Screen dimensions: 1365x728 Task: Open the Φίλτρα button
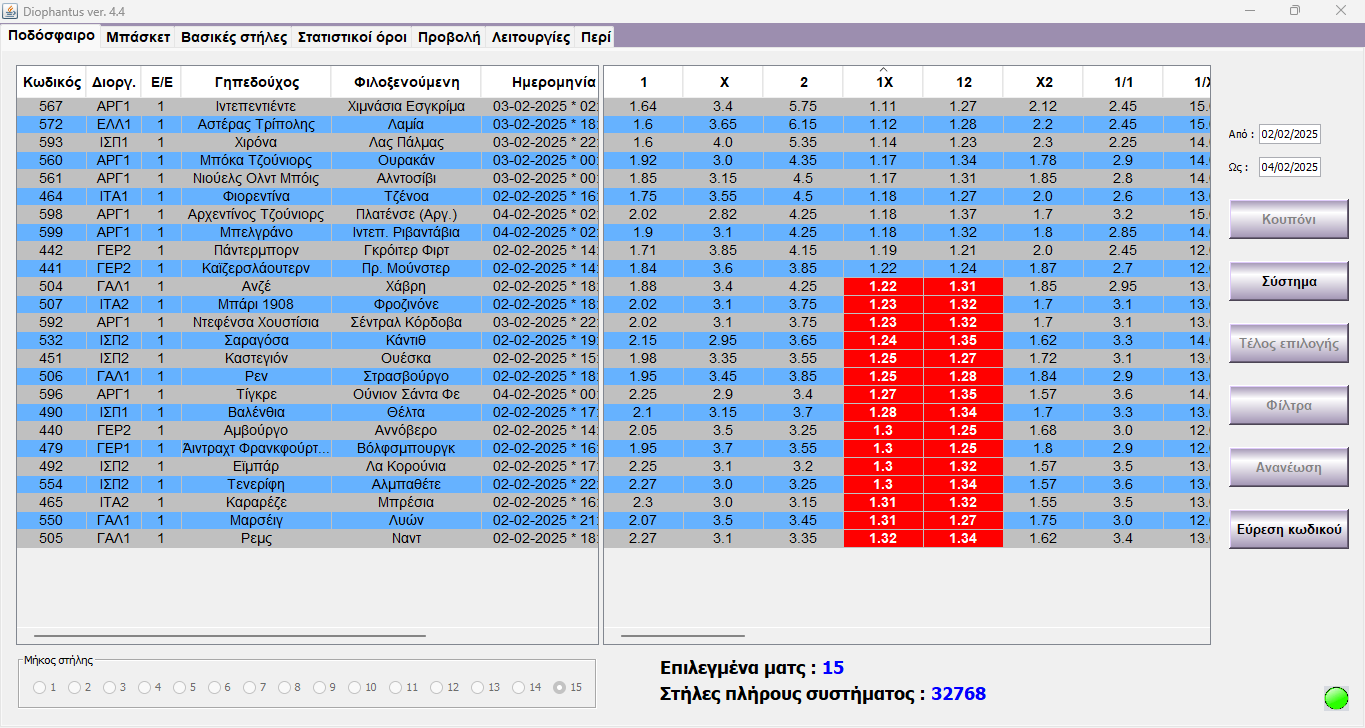pos(1289,405)
